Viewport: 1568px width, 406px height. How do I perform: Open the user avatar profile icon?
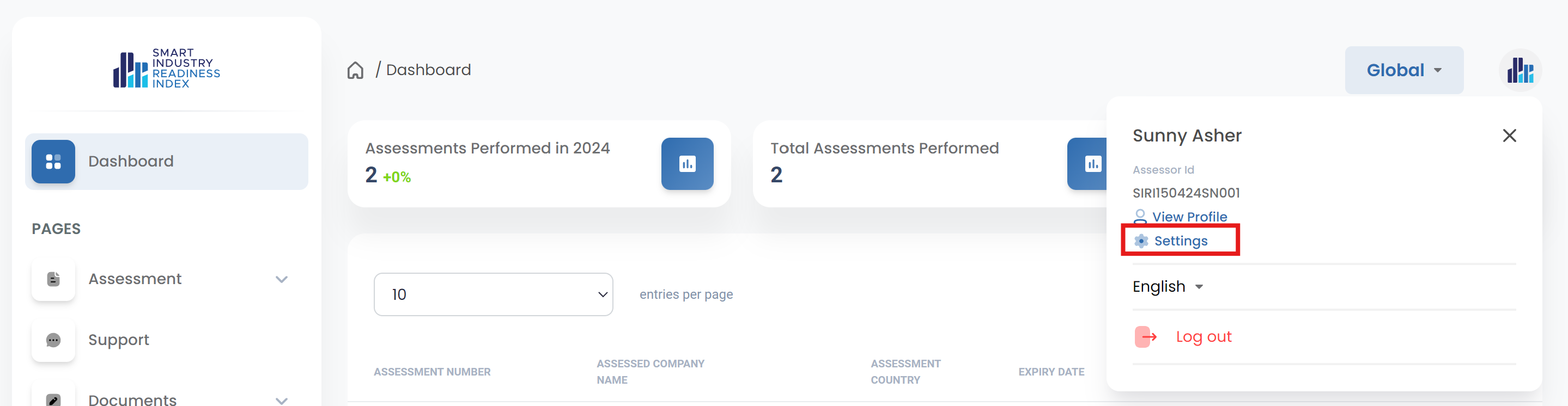(x=1520, y=71)
